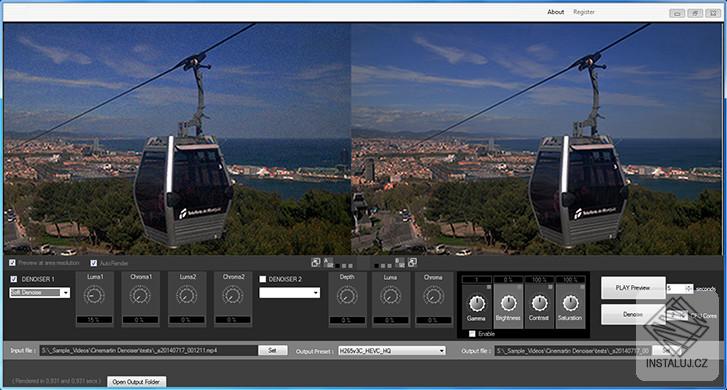Click the Depth knob of Denoiser 2
The width and height of the screenshot is (727, 390).
coord(347,295)
